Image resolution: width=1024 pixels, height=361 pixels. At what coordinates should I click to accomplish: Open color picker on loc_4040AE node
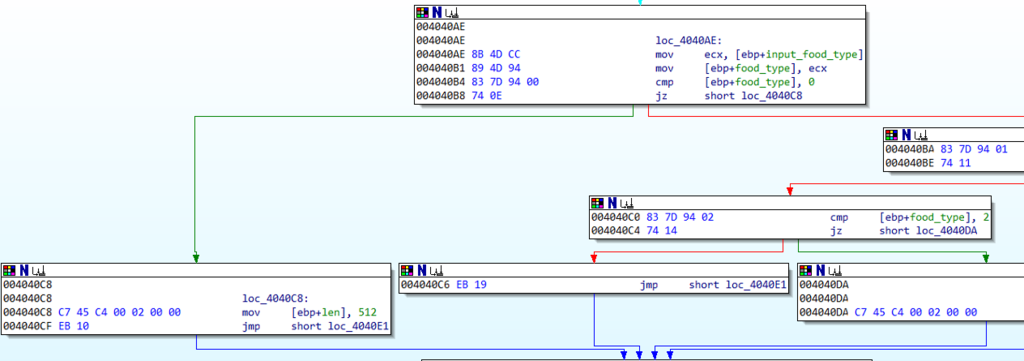coord(423,12)
